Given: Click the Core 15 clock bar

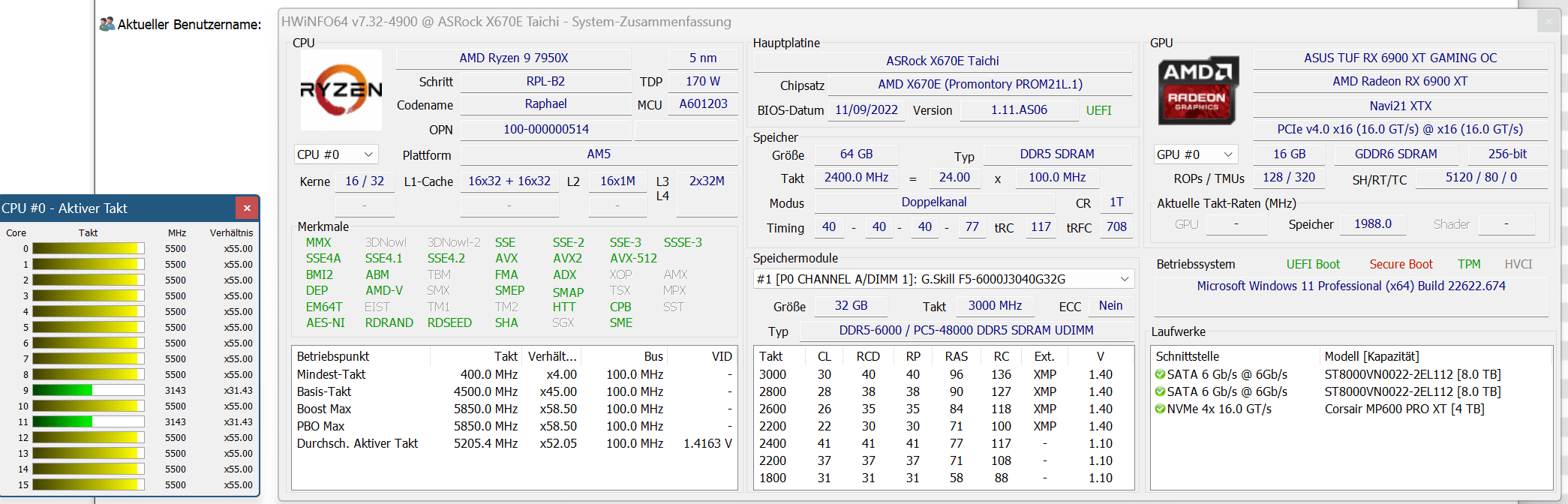Looking at the screenshot, I should click(x=89, y=484).
